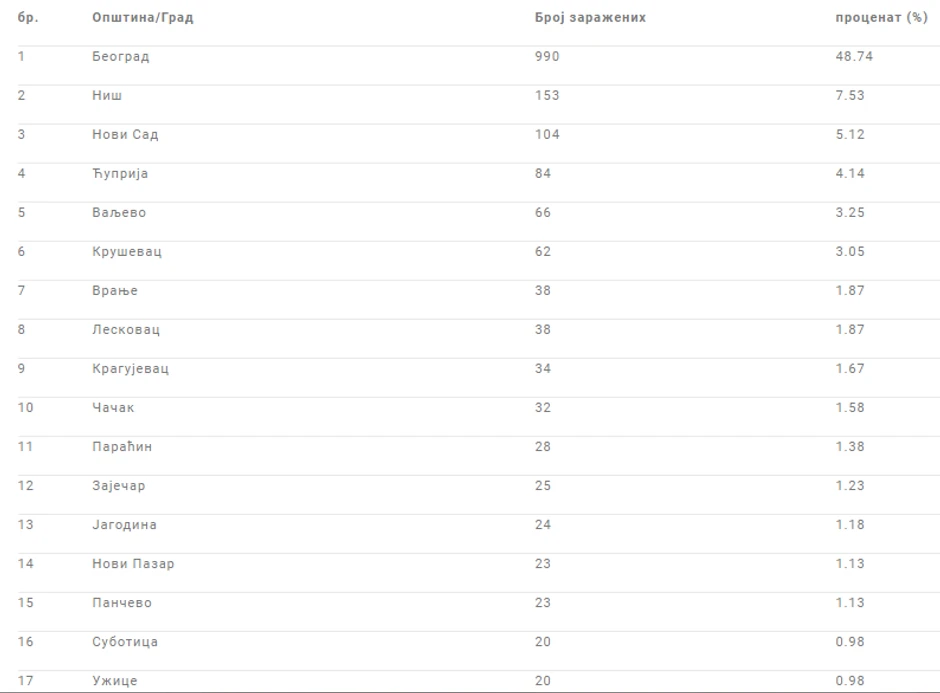
Task: Click the 'бр.' column header
Action: (28, 18)
